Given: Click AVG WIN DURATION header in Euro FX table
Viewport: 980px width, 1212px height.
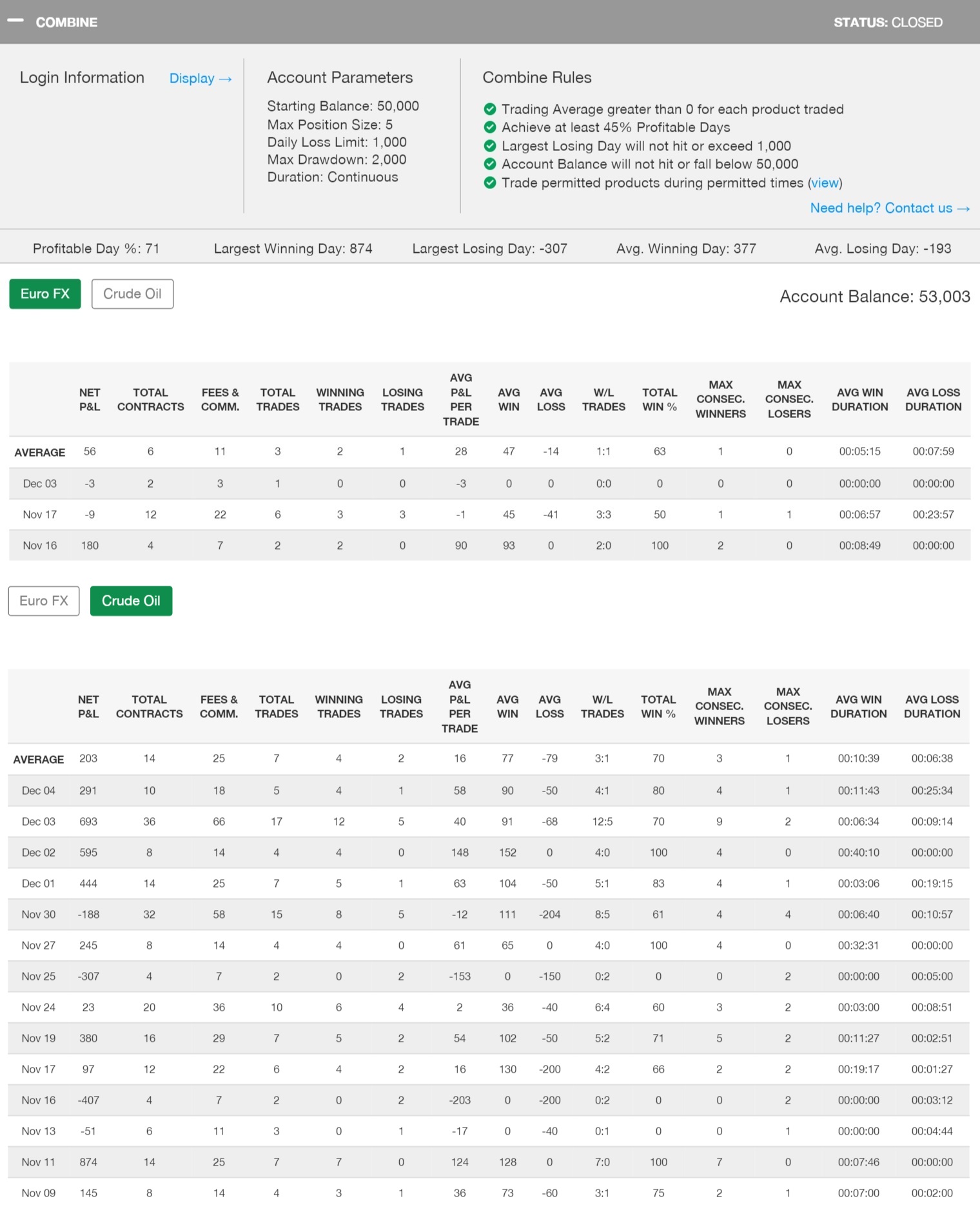Looking at the screenshot, I should (859, 400).
